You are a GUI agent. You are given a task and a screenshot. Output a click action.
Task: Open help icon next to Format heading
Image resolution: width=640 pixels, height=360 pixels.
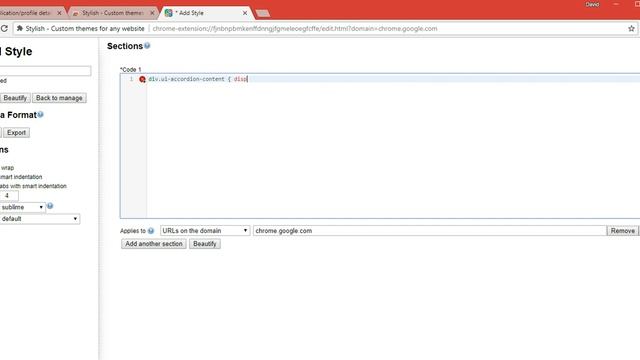click(x=40, y=115)
